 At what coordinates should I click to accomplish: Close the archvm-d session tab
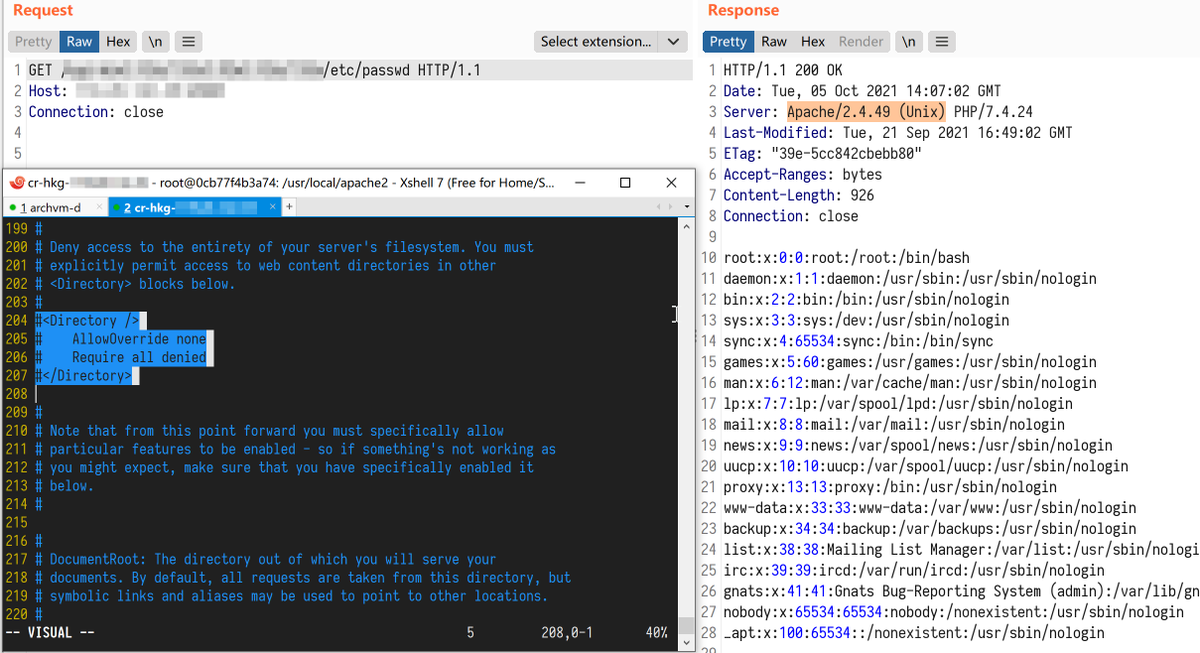pos(99,207)
